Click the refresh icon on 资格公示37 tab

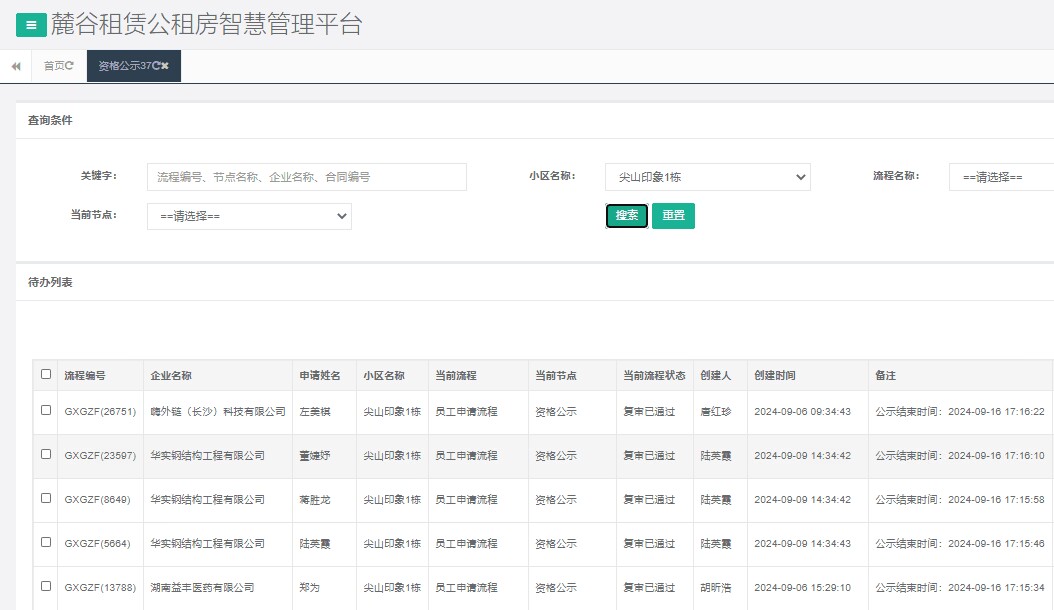tap(156, 66)
